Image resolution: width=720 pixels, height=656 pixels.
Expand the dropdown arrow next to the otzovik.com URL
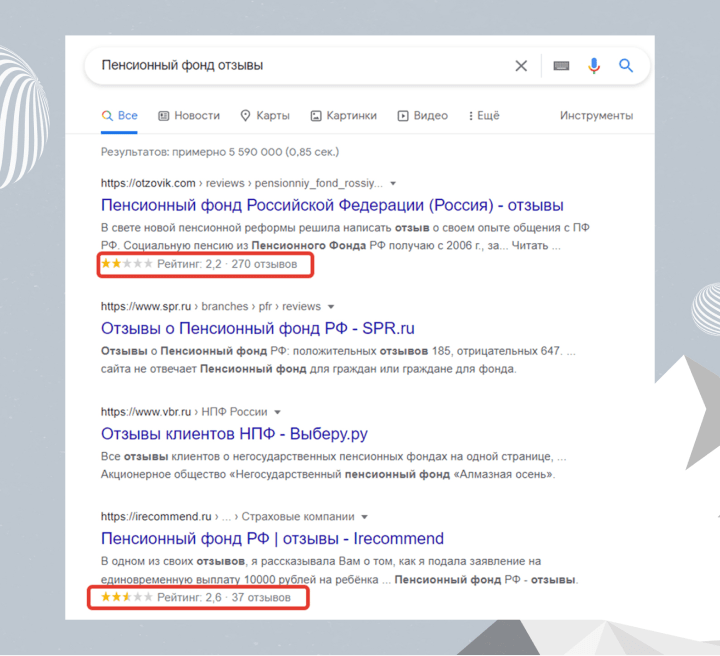pyautogui.click(x=393, y=184)
